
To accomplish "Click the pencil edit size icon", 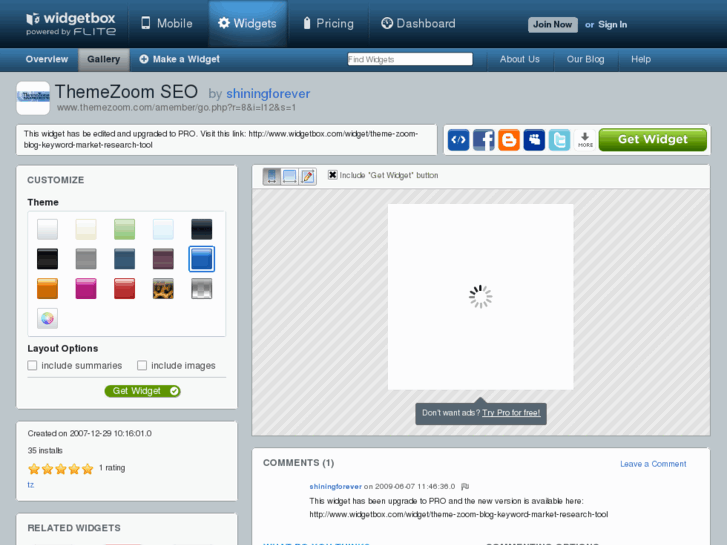I will pyautogui.click(x=307, y=176).
